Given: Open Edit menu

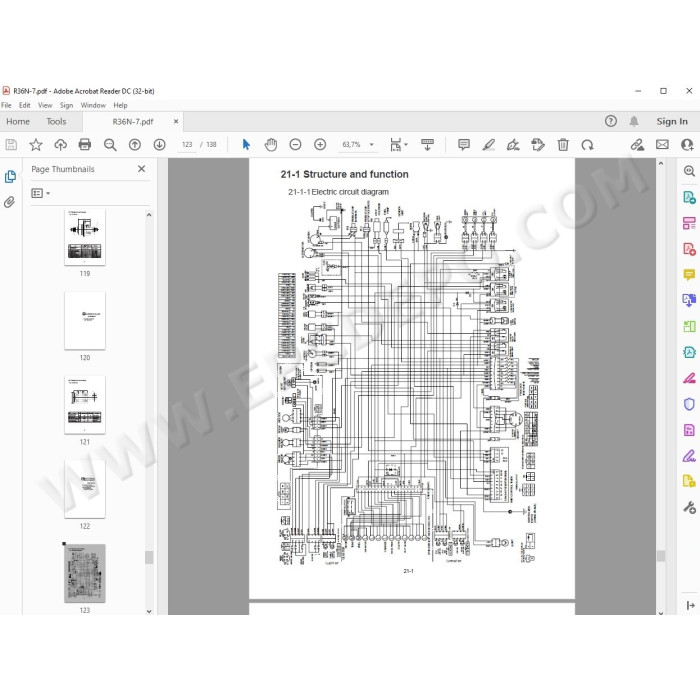Looking at the screenshot, I should pos(25,105).
